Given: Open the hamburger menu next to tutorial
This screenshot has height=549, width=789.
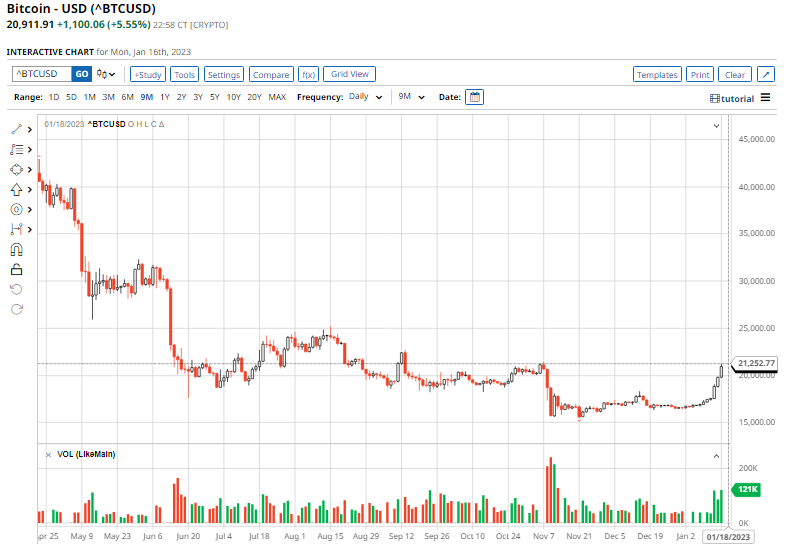Looking at the screenshot, I should pos(765,98).
